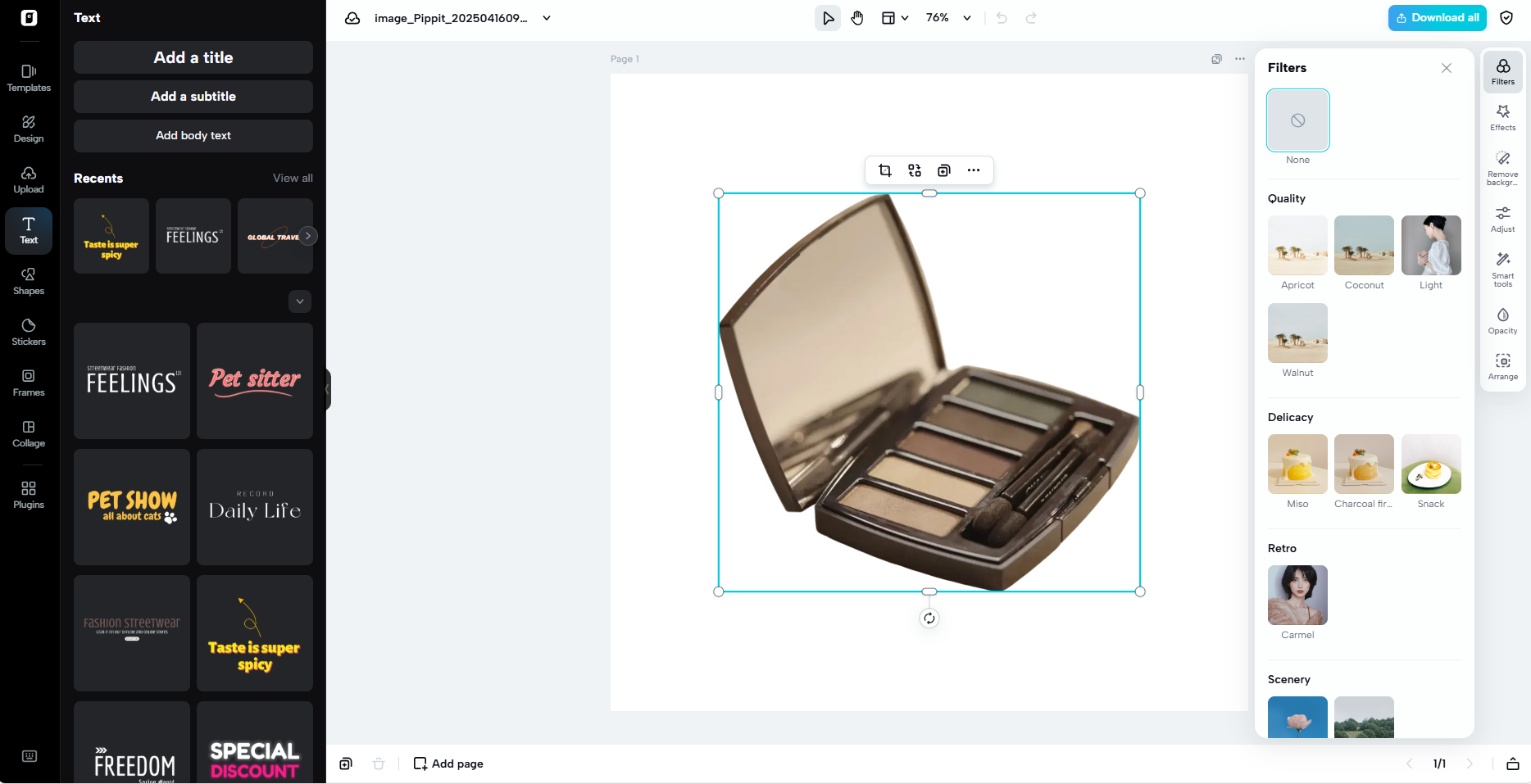1531x784 pixels.
Task: Open more options on floating image toolbar
Action: [974, 170]
